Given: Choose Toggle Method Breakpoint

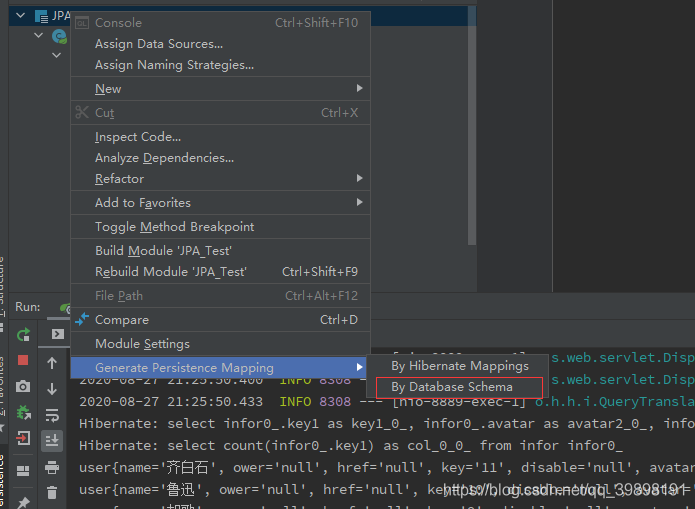Looking at the screenshot, I should 221,227.
